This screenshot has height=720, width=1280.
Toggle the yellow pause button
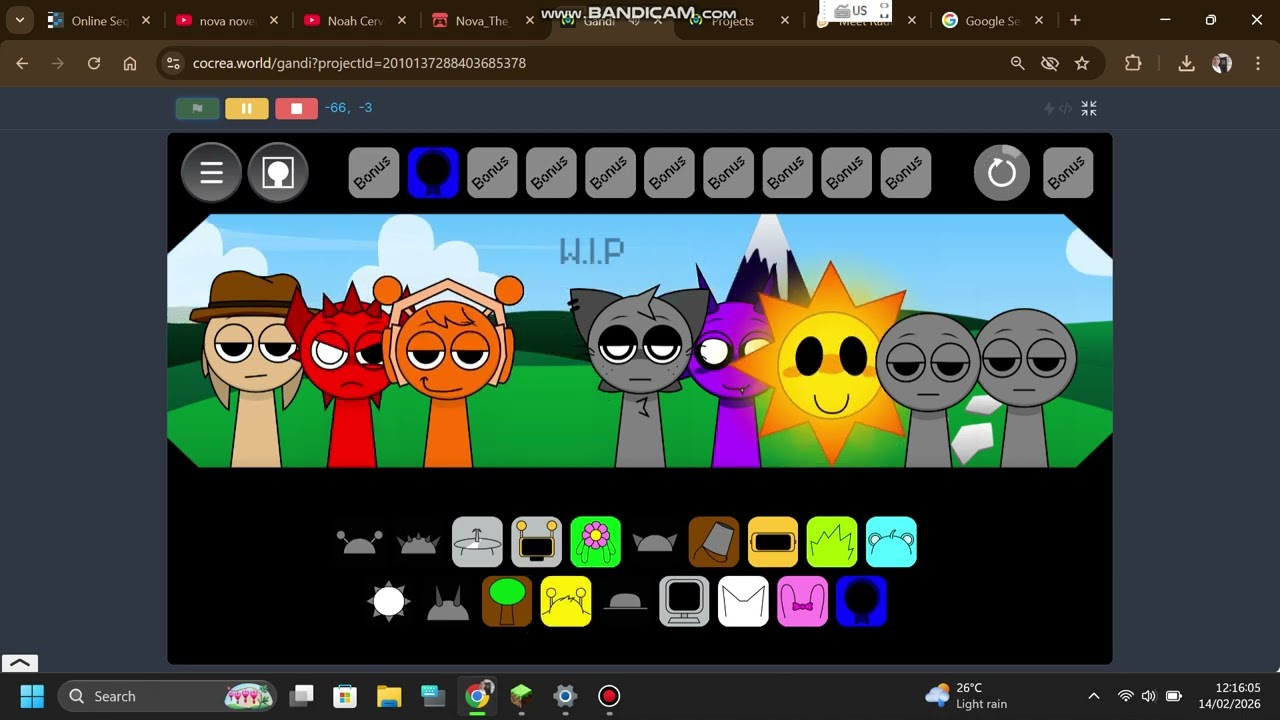pos(246,108)
